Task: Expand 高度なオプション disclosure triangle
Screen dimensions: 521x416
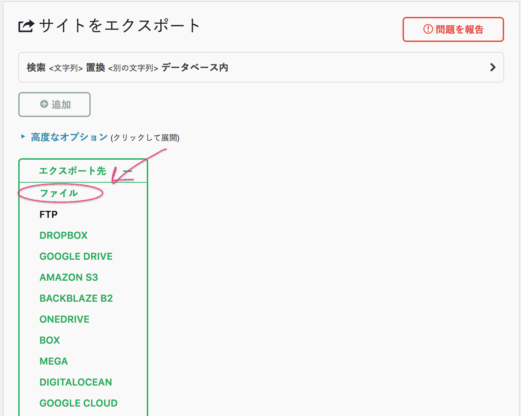Action: coord(23,136)
